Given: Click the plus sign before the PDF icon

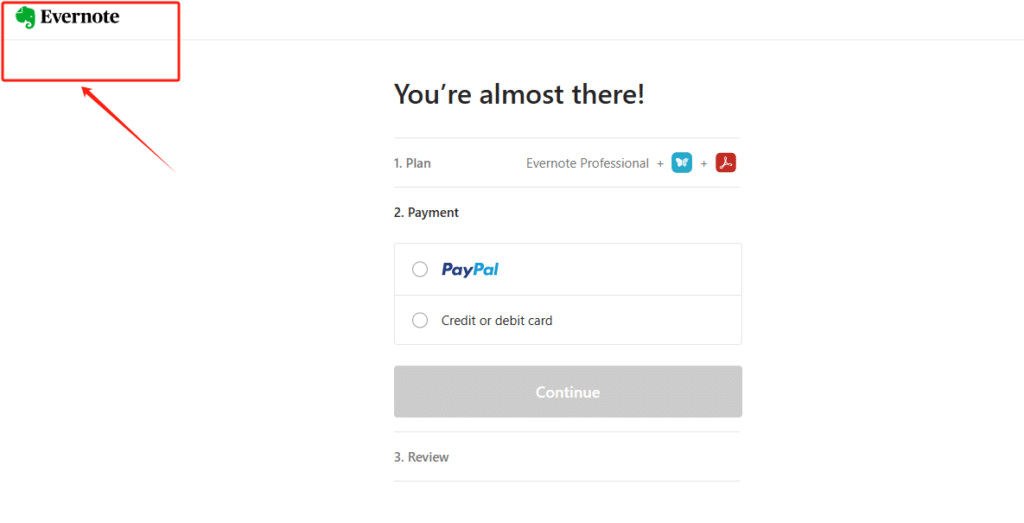Looking at the screenshot, I should click(x=704, y=163).
